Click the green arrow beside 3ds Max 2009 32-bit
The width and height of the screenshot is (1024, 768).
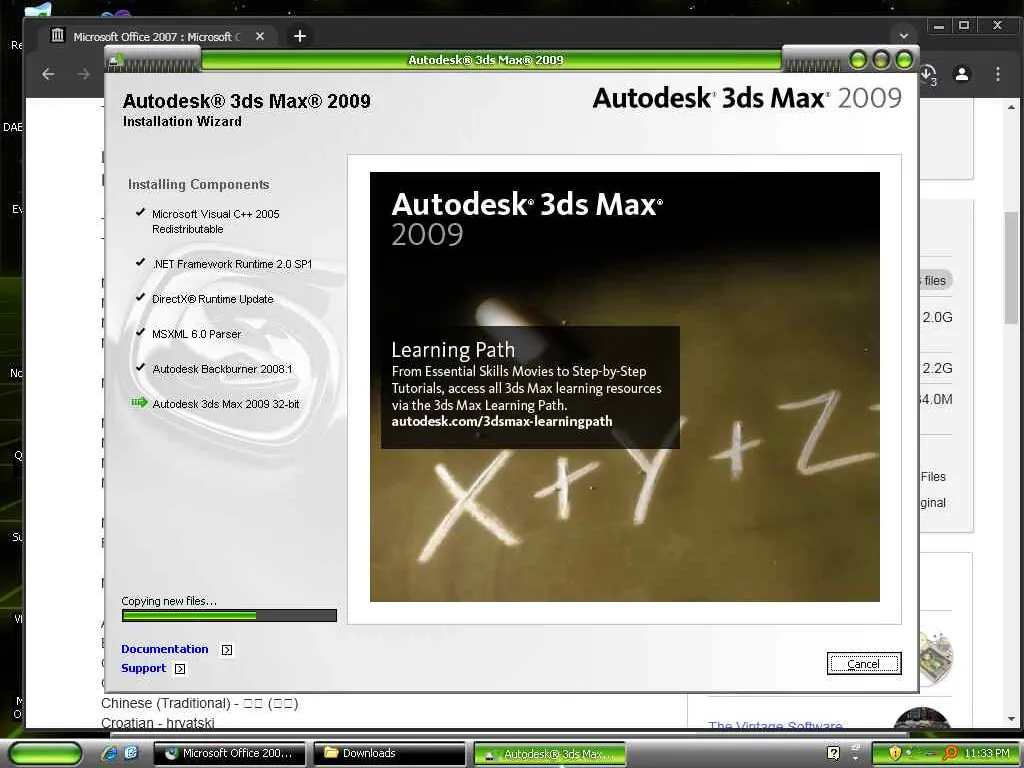[x=139, y=402]
